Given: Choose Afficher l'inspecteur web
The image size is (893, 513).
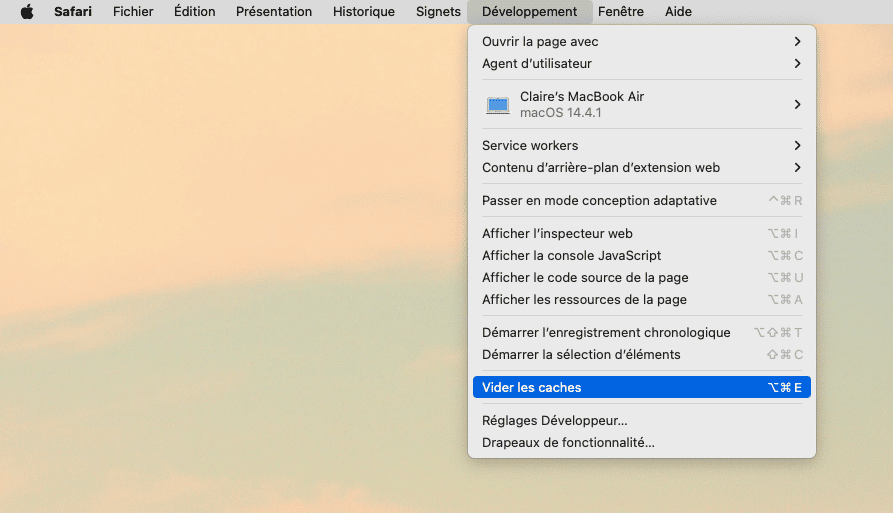Looking at the screenshot, I should tap(642, 233).
